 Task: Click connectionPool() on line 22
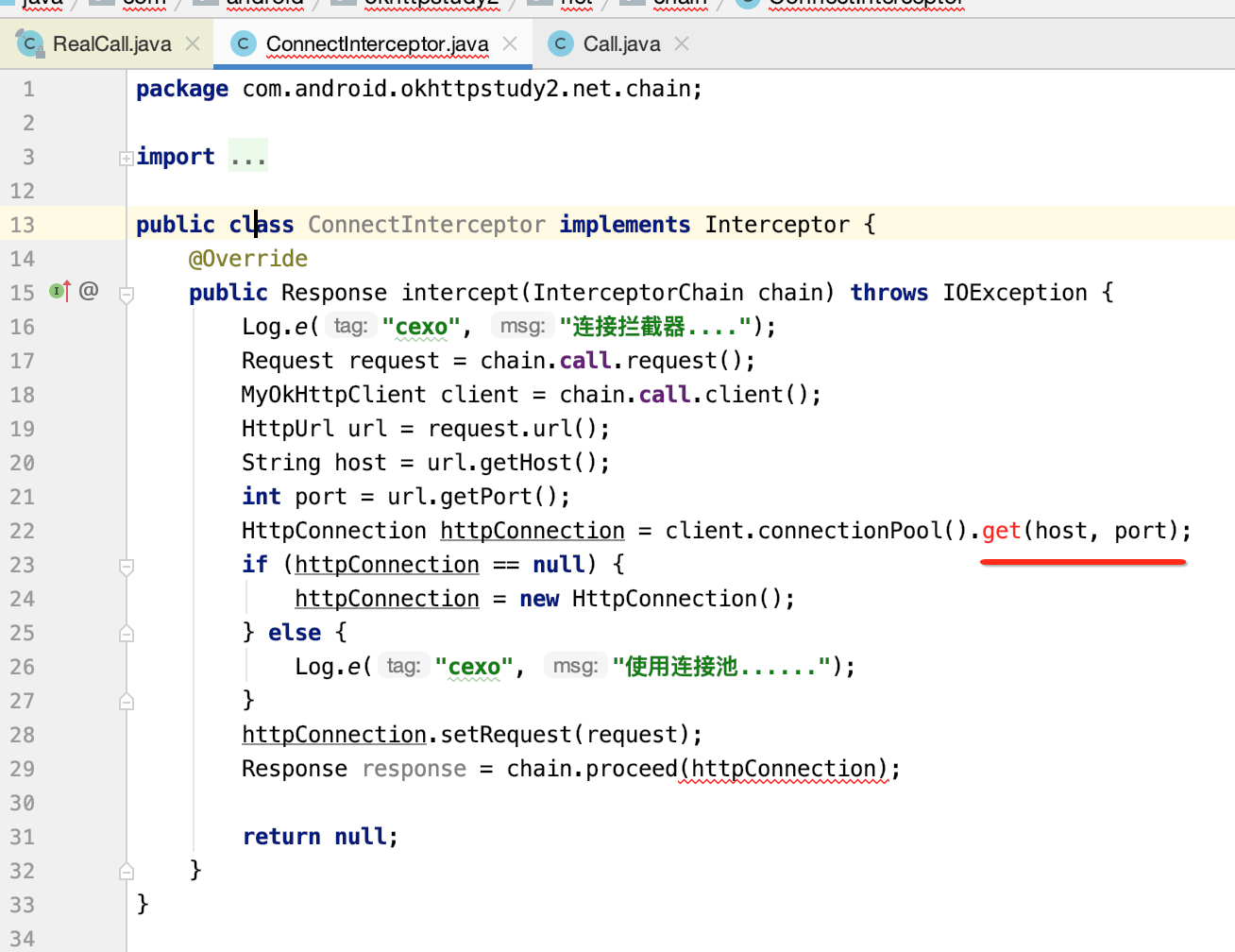(864, 531)
